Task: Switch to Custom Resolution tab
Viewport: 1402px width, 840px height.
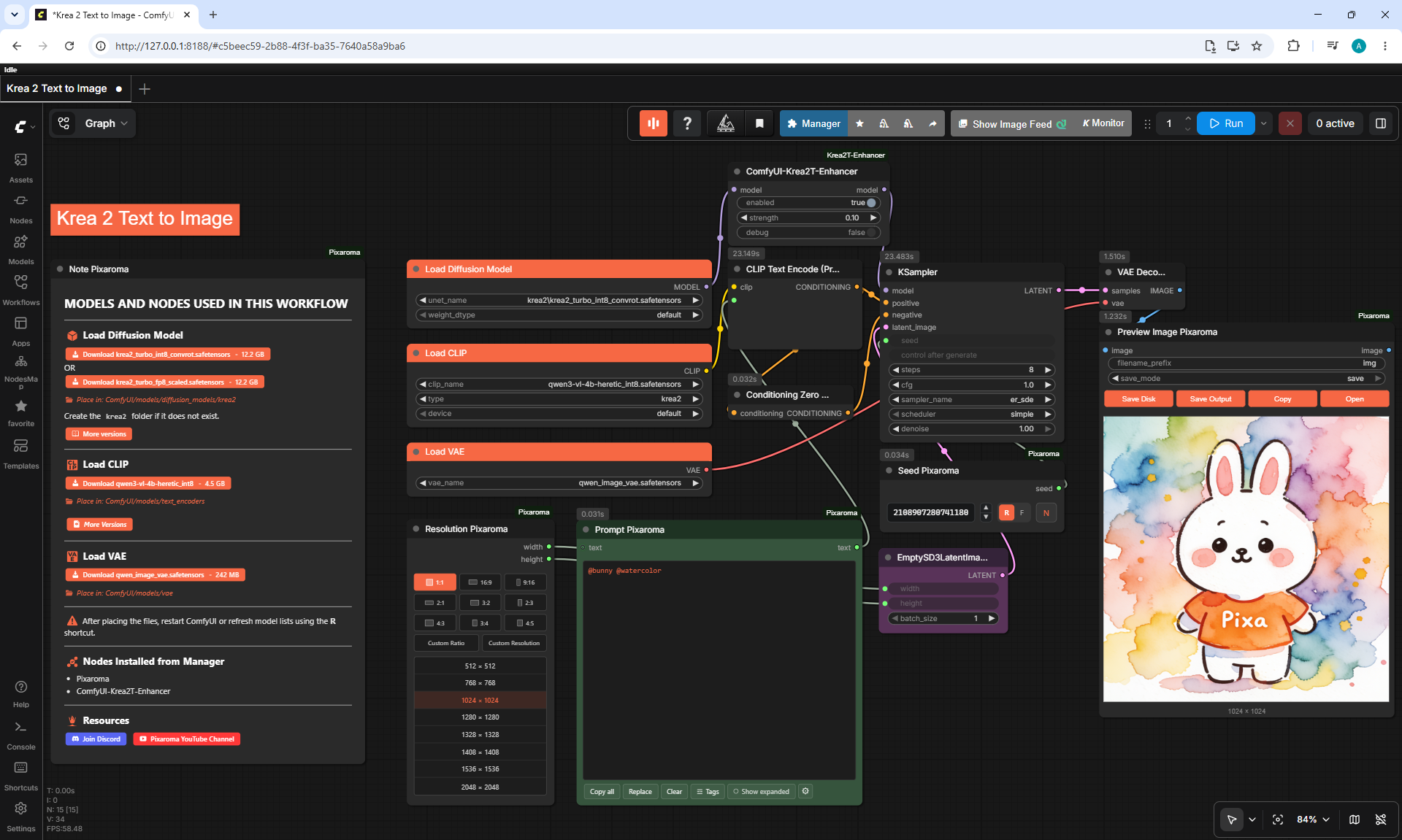Action: point(514,643)
